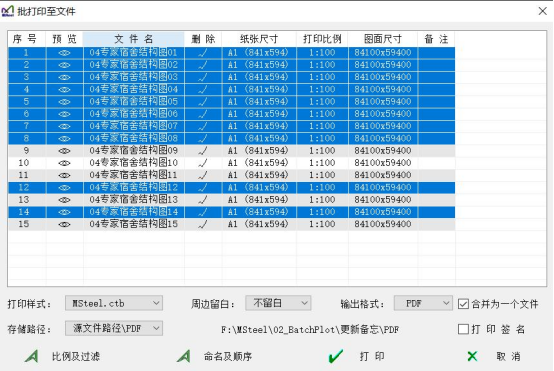Click the green 比例及过滤 icon
Image resolution: width=554 pixels, height=371 pixels.
[32, 356]
